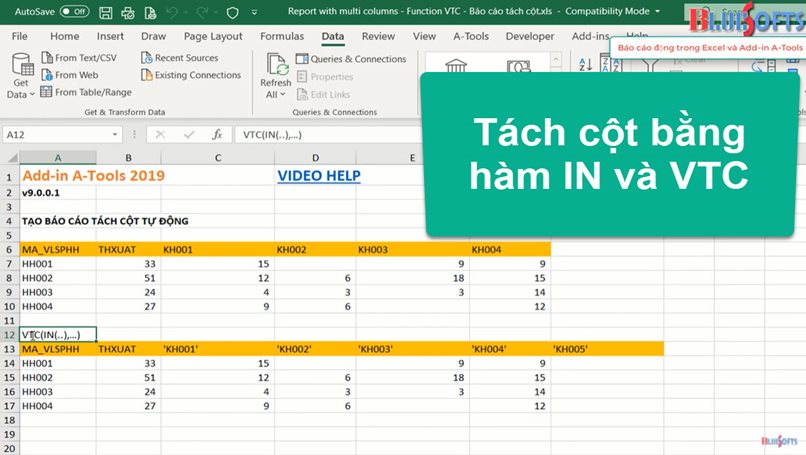Expand the Name Box dropdown
Image resolution: width=806 pixels, height=455 pixels.
[x=115, y=135]
